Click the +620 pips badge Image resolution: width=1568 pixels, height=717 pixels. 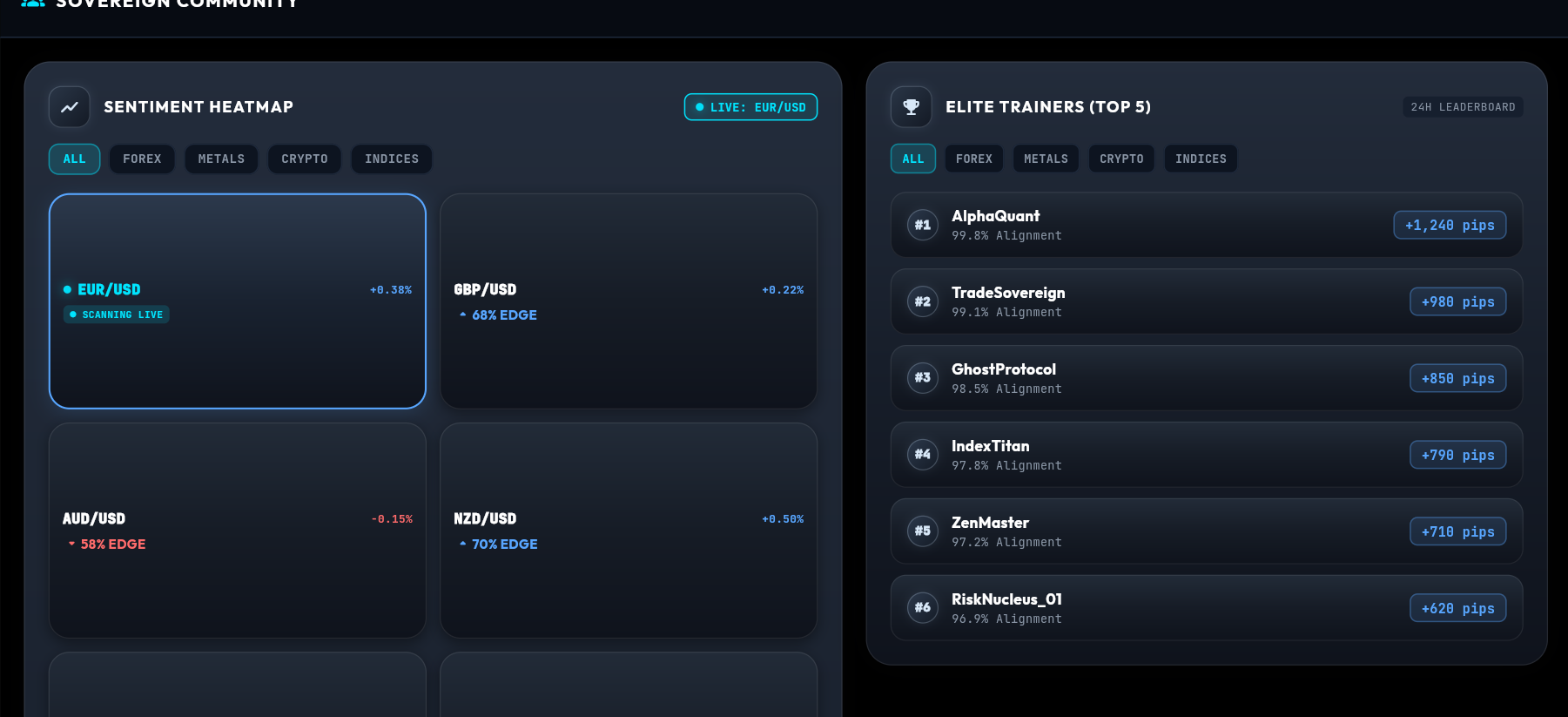tap(1458, 608)
